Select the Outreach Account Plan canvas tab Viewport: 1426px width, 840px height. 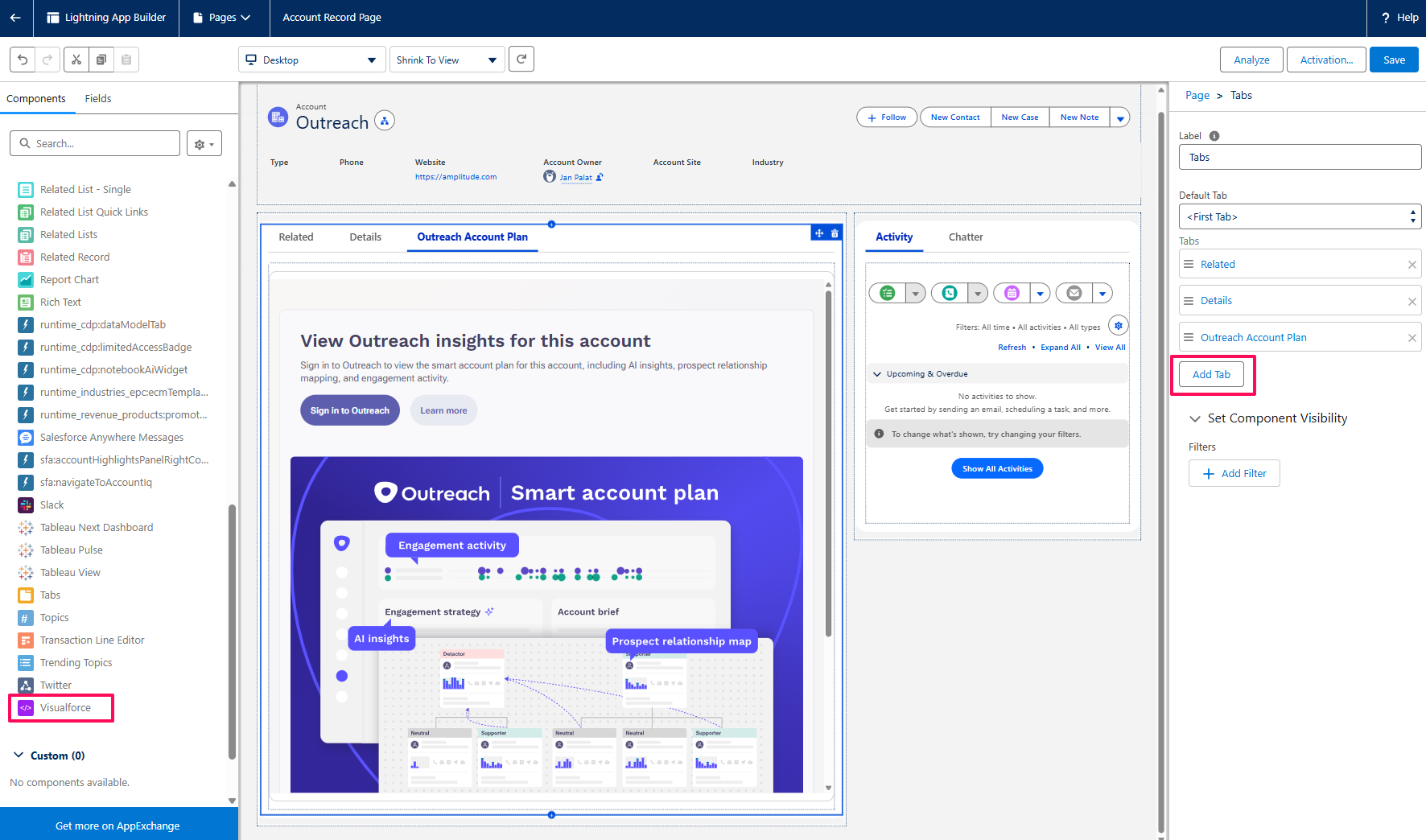472,237
